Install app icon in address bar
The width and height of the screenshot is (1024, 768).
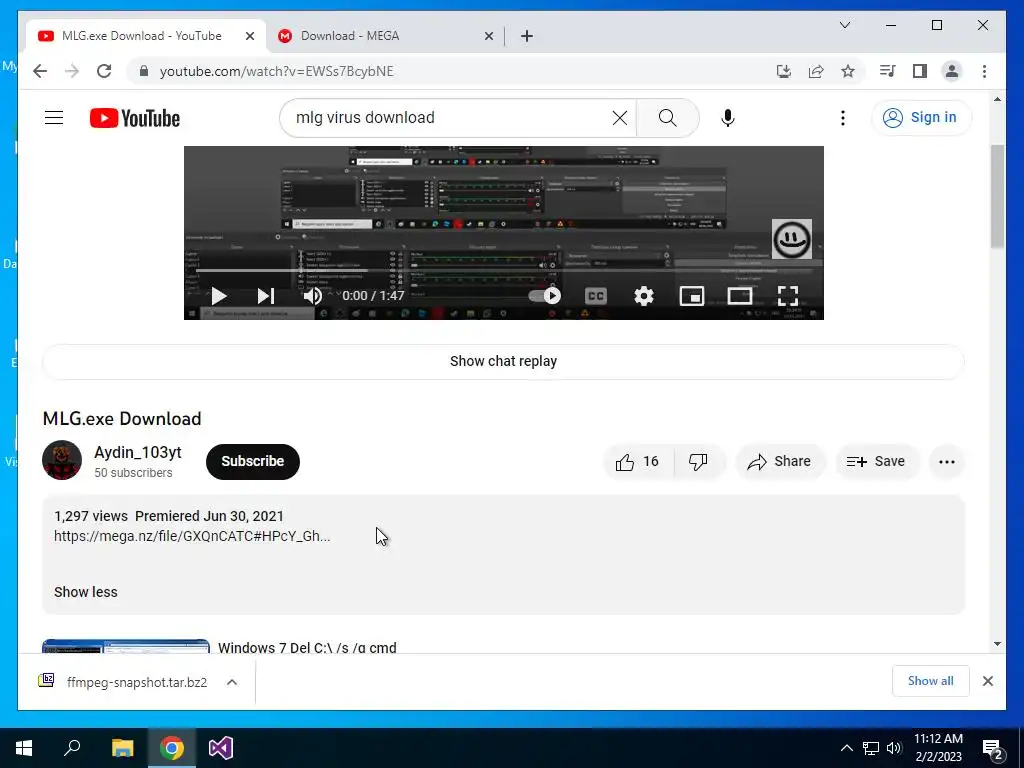tap(784, 71)
